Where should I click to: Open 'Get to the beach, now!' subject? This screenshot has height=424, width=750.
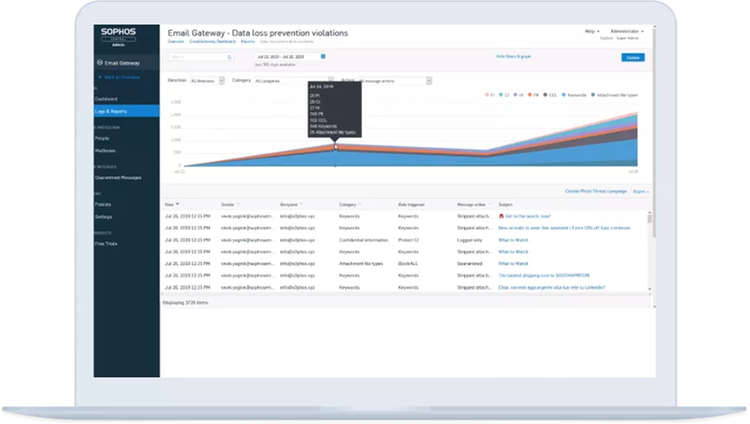click(x=528, y=216)
